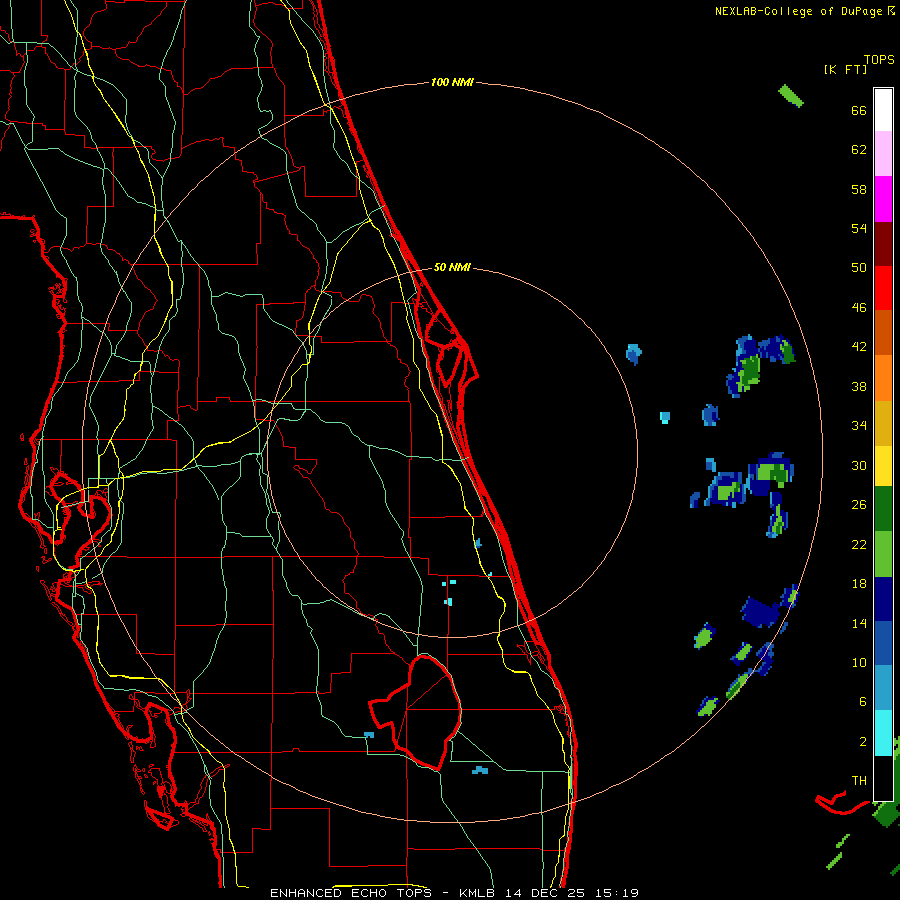Click the '30' legend value
This screenshot has width=900, height=900.
pos(859,465)
